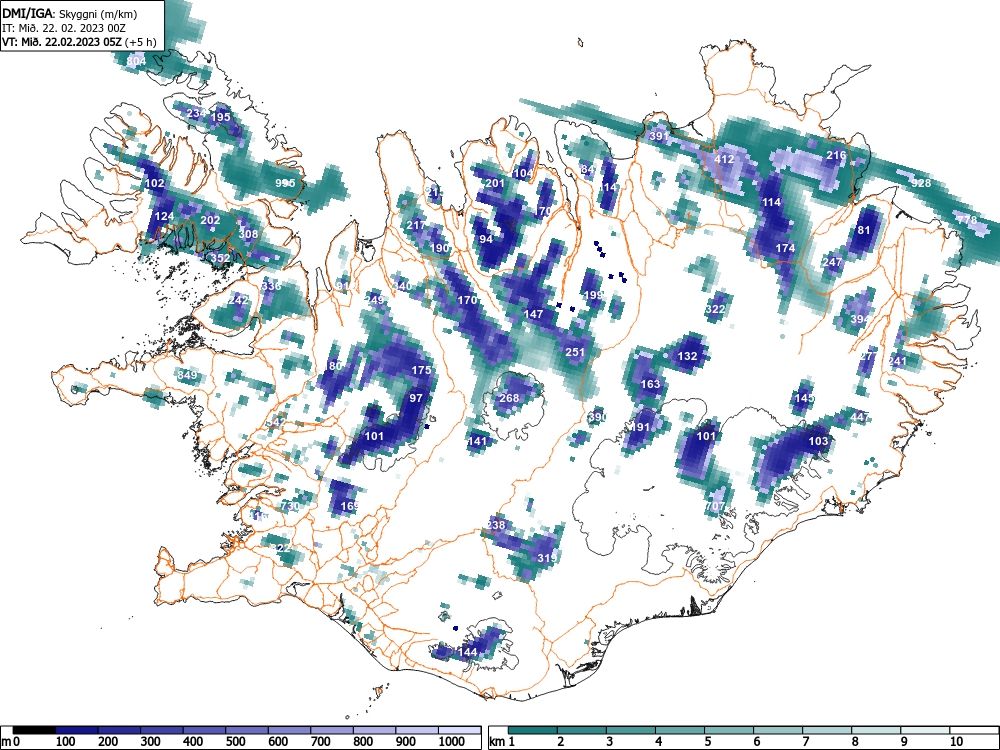This screenshot has width=1000, height=750.
Task: Click the 'km 1' legend label
Action: pyautogui.click(x=502, y=742)
